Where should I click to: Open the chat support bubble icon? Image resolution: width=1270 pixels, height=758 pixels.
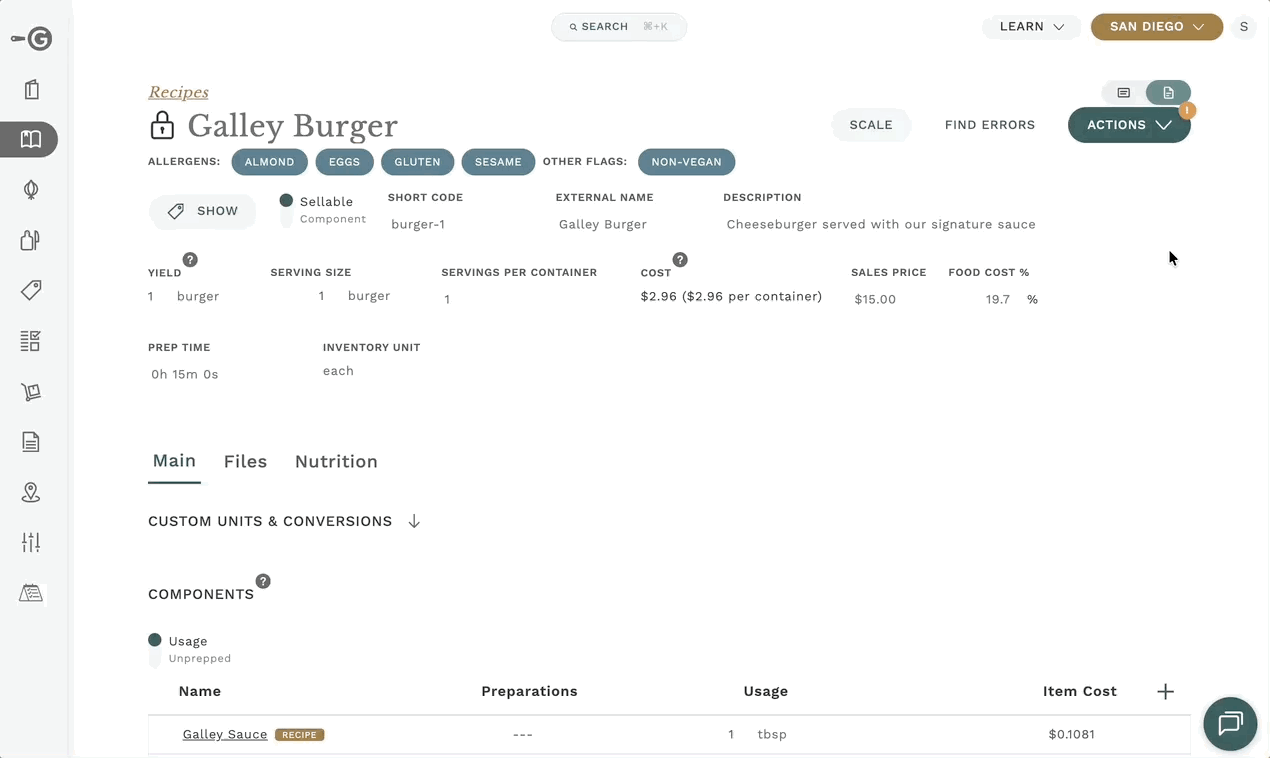click(x=1230, y=723)
